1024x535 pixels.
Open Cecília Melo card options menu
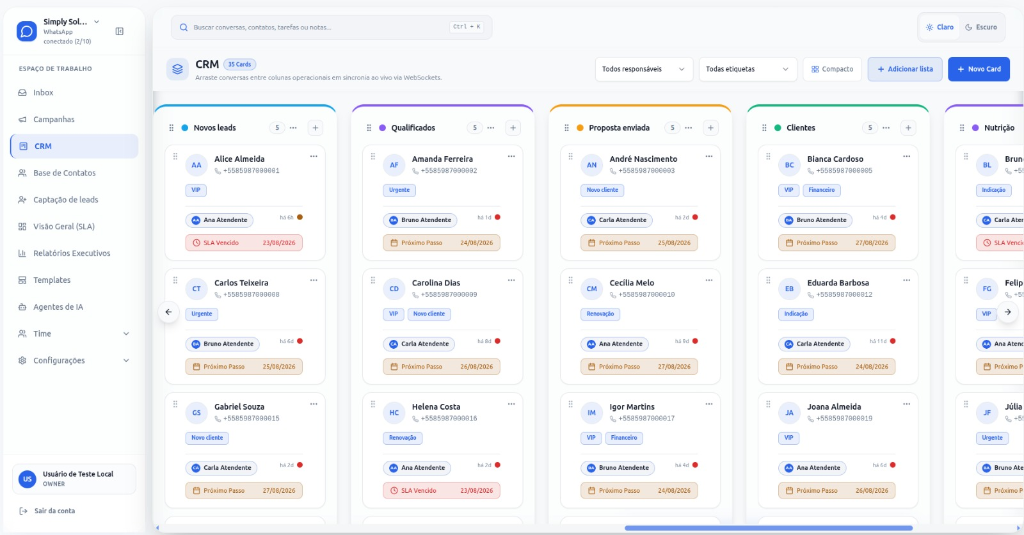(709, 281)
